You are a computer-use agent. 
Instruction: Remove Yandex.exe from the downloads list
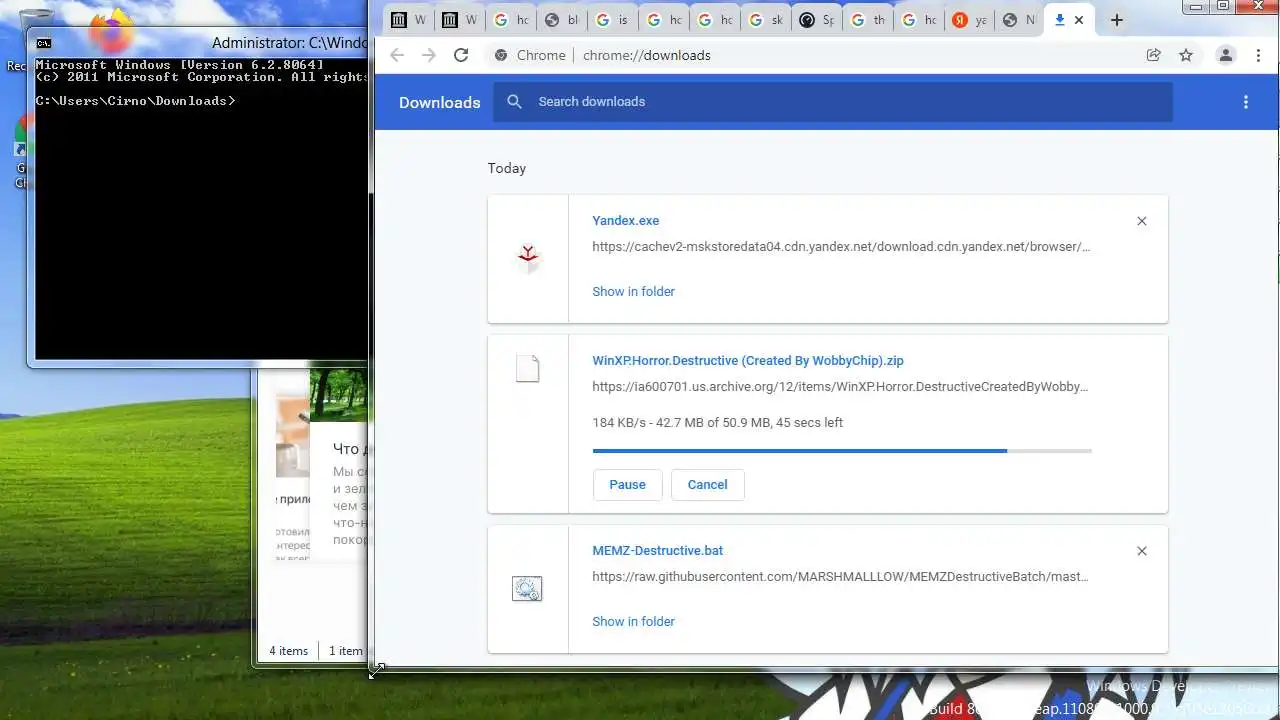[x=1142, y=221]
